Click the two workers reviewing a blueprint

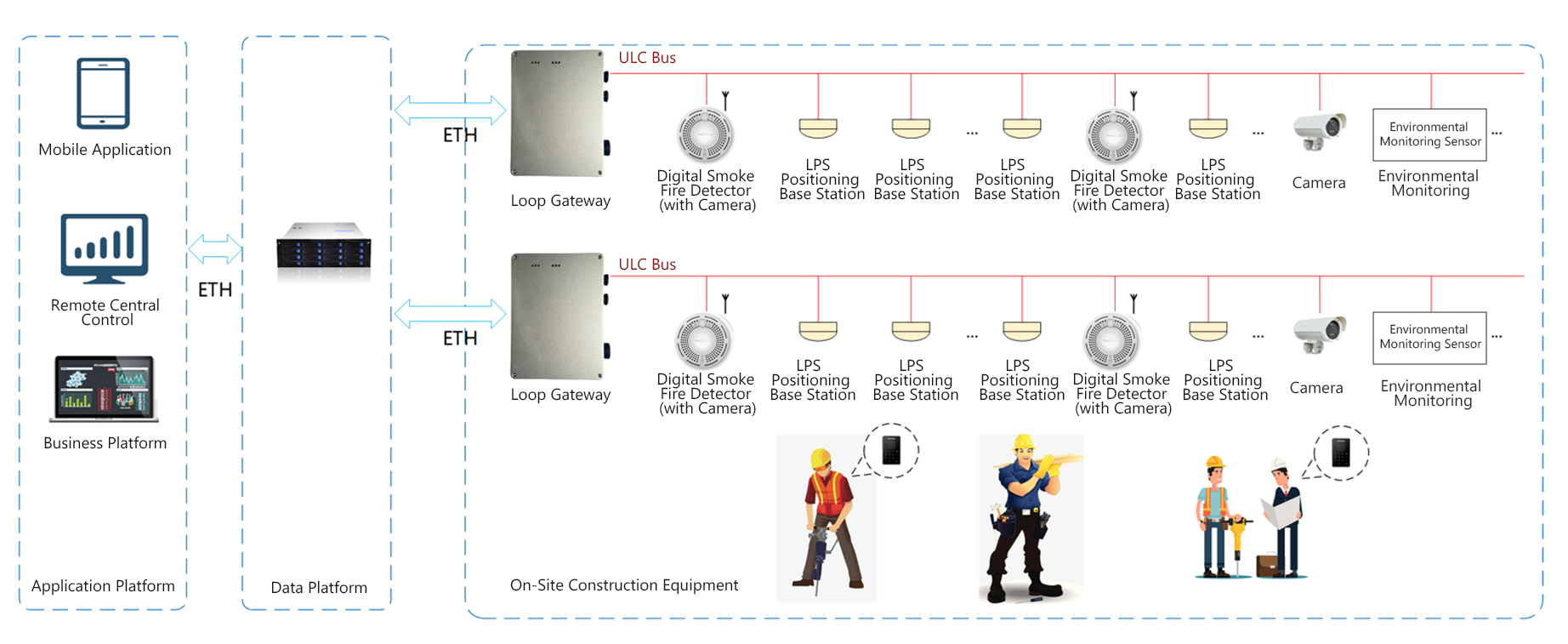tap(1250, 521)
